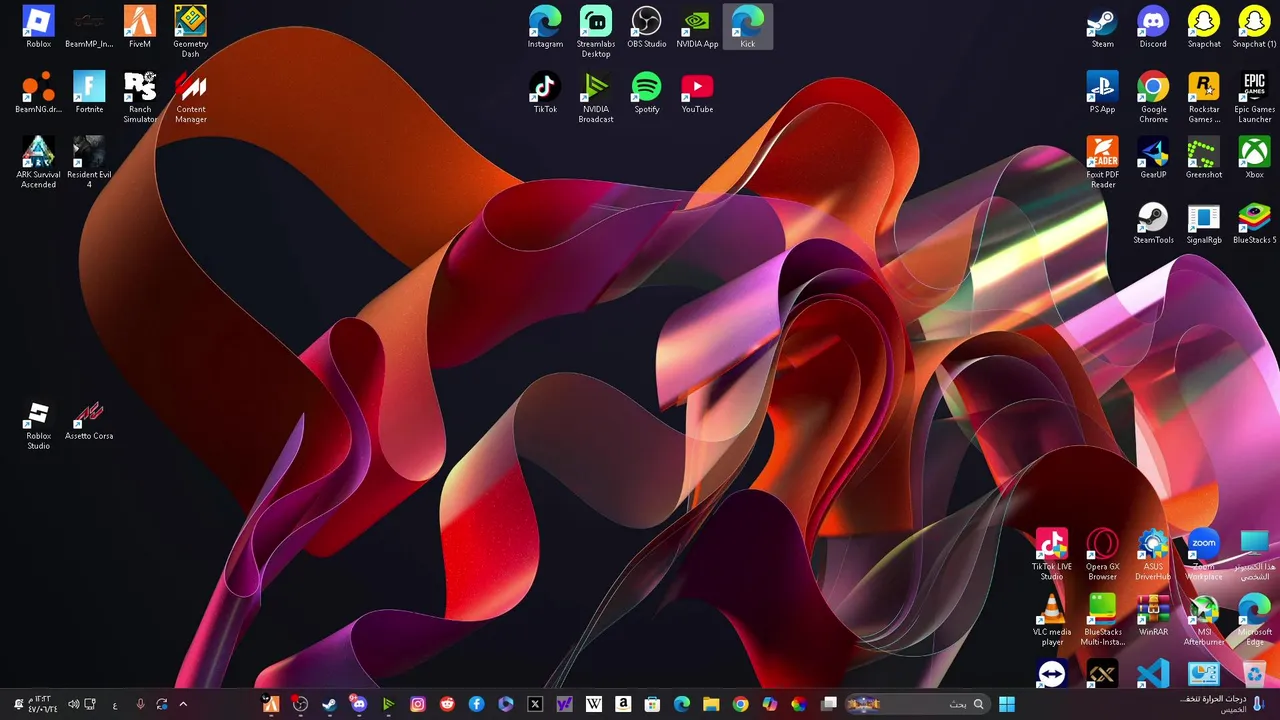Open the YouTube desktop shortcut
This screenshot has height=720, width=1280.
(x=697, y=92)
